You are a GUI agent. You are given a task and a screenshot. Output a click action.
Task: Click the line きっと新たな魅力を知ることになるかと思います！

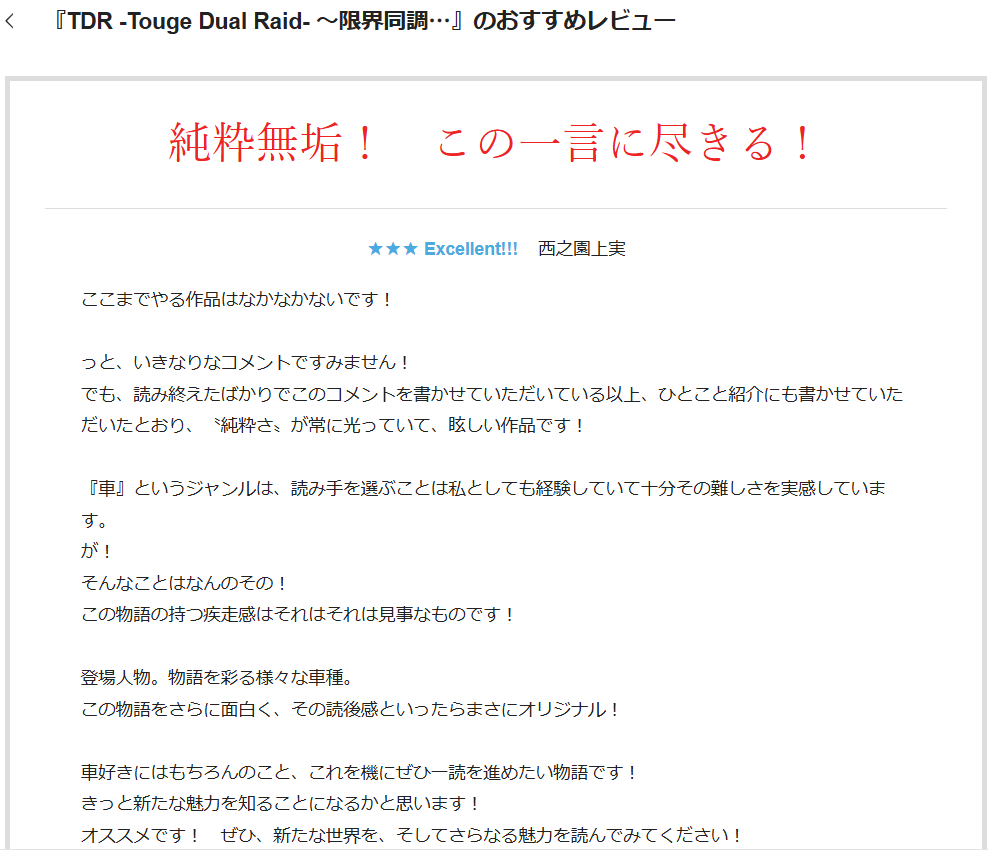(280, 803)
